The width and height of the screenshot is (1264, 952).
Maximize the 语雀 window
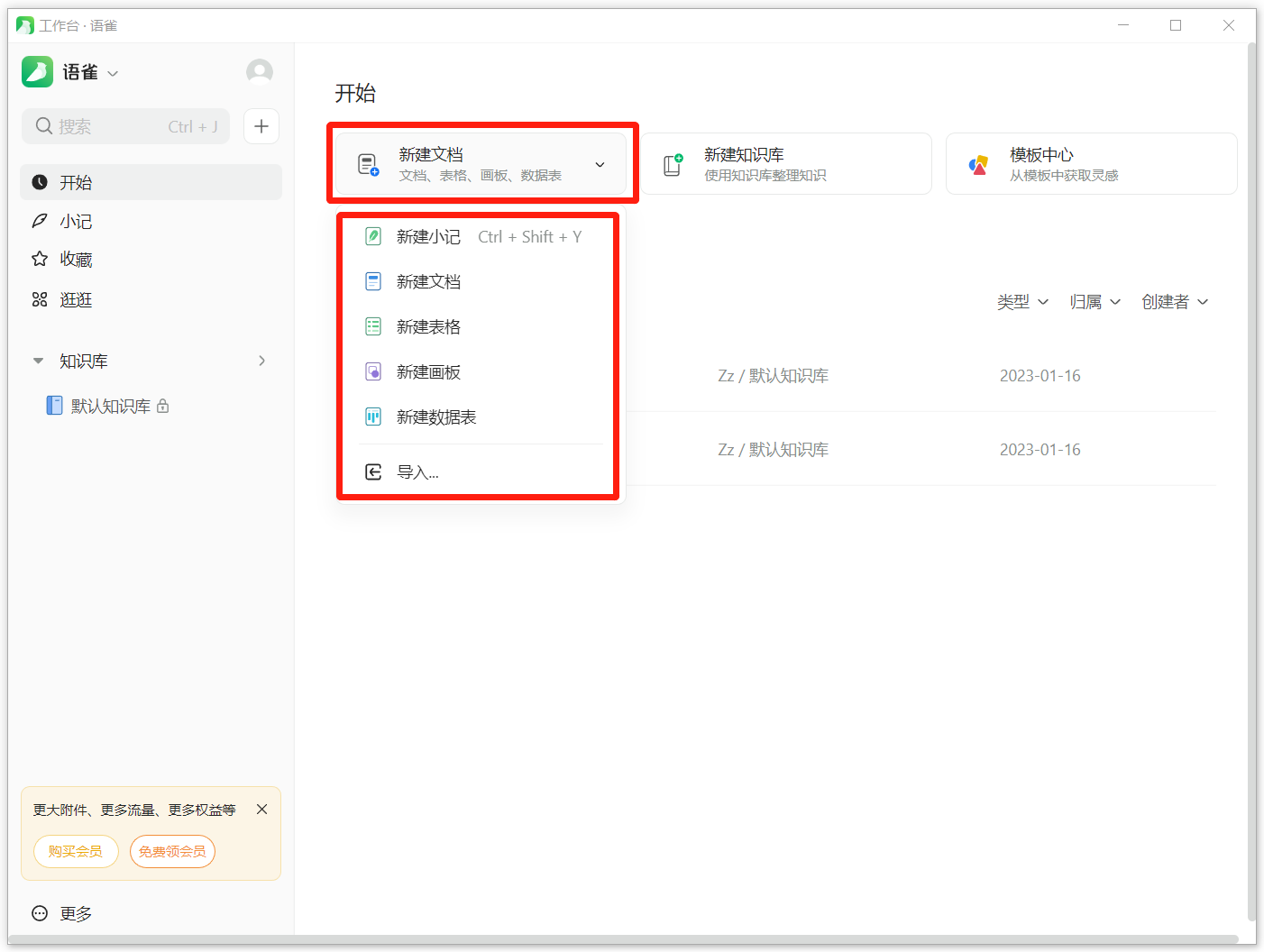click(x=1176, y=25)
